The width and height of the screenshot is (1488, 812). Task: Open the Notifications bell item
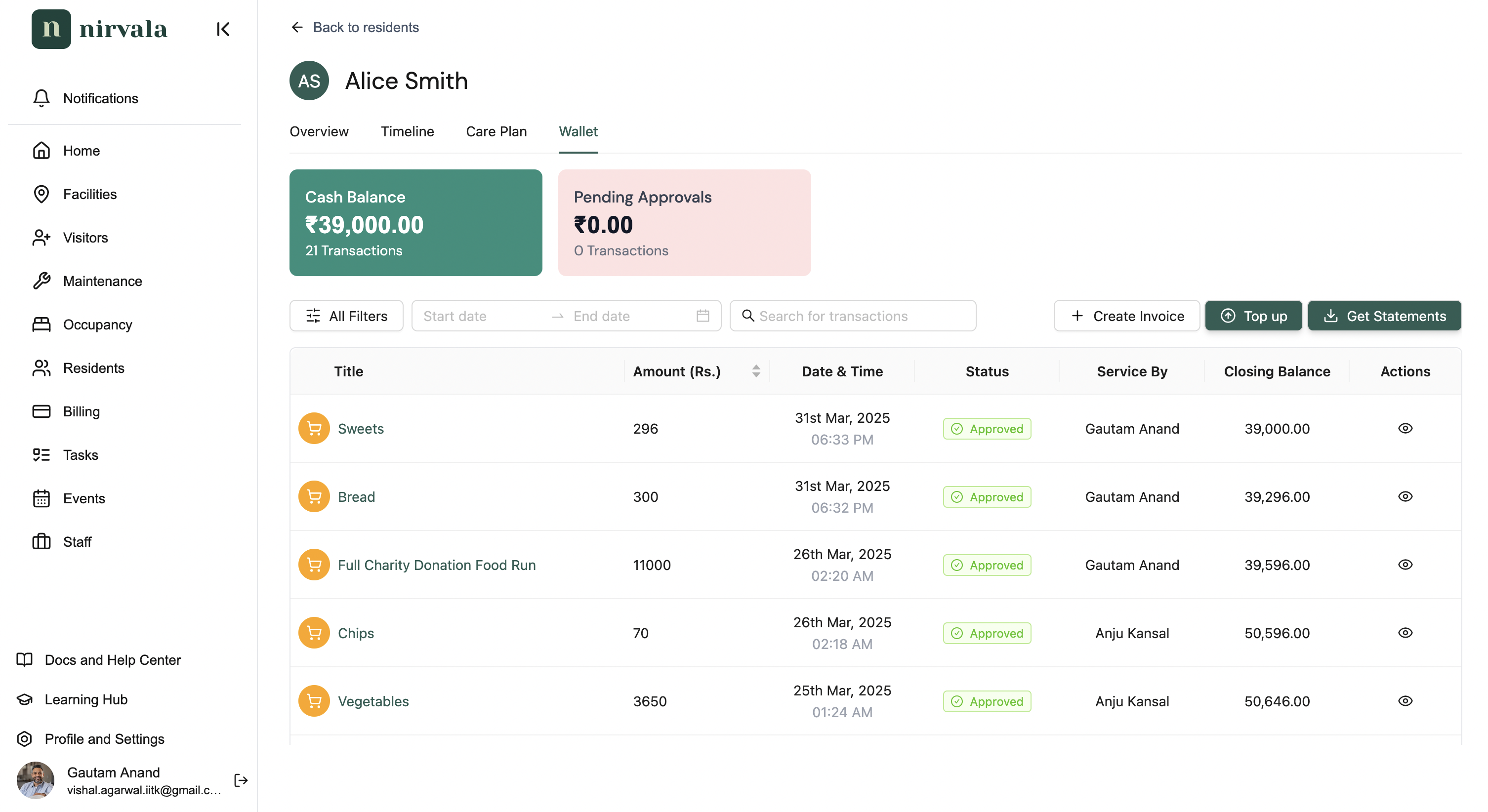coord(85,98)
